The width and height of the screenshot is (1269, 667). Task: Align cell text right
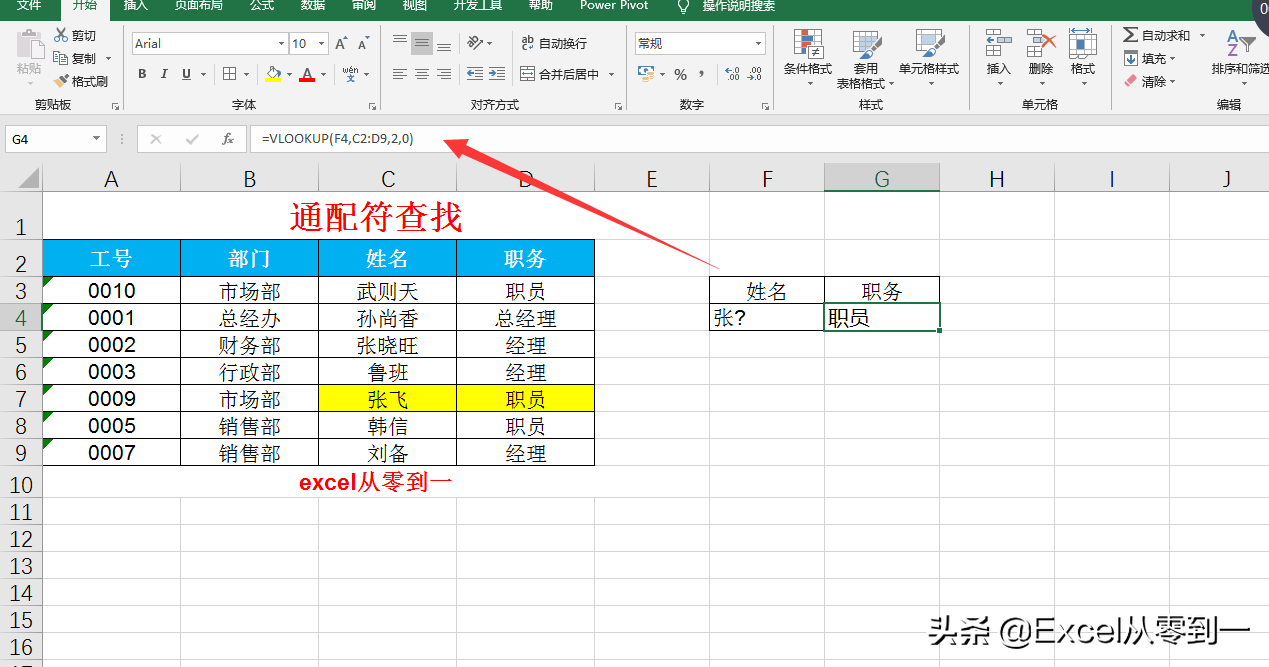pyautogui.click(x=444, y=74)
